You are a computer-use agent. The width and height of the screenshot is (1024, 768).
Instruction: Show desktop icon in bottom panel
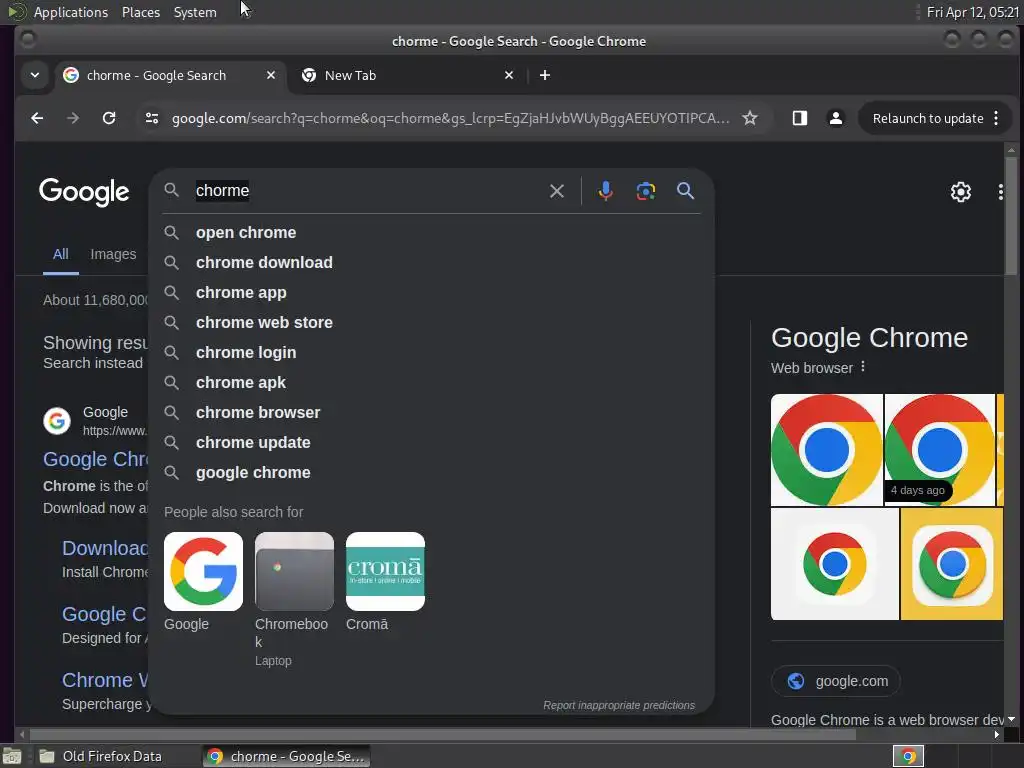point(12,756)
